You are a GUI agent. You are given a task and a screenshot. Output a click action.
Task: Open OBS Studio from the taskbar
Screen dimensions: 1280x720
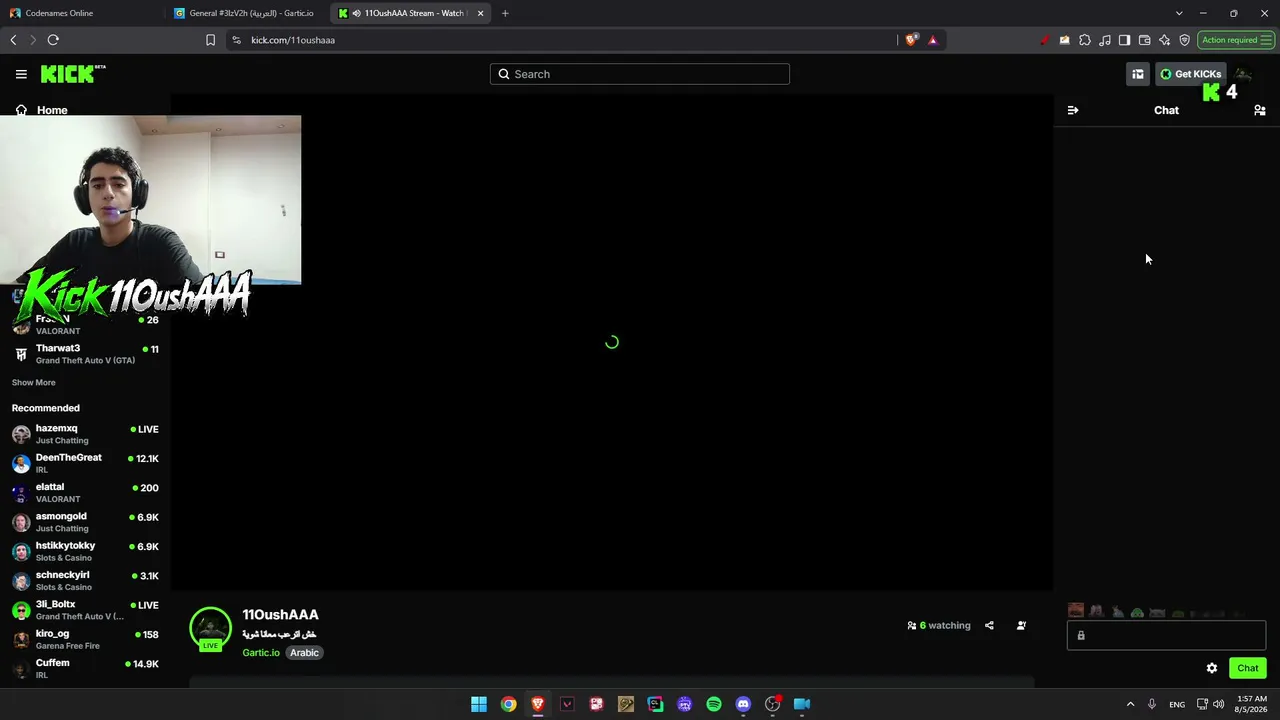772,704
